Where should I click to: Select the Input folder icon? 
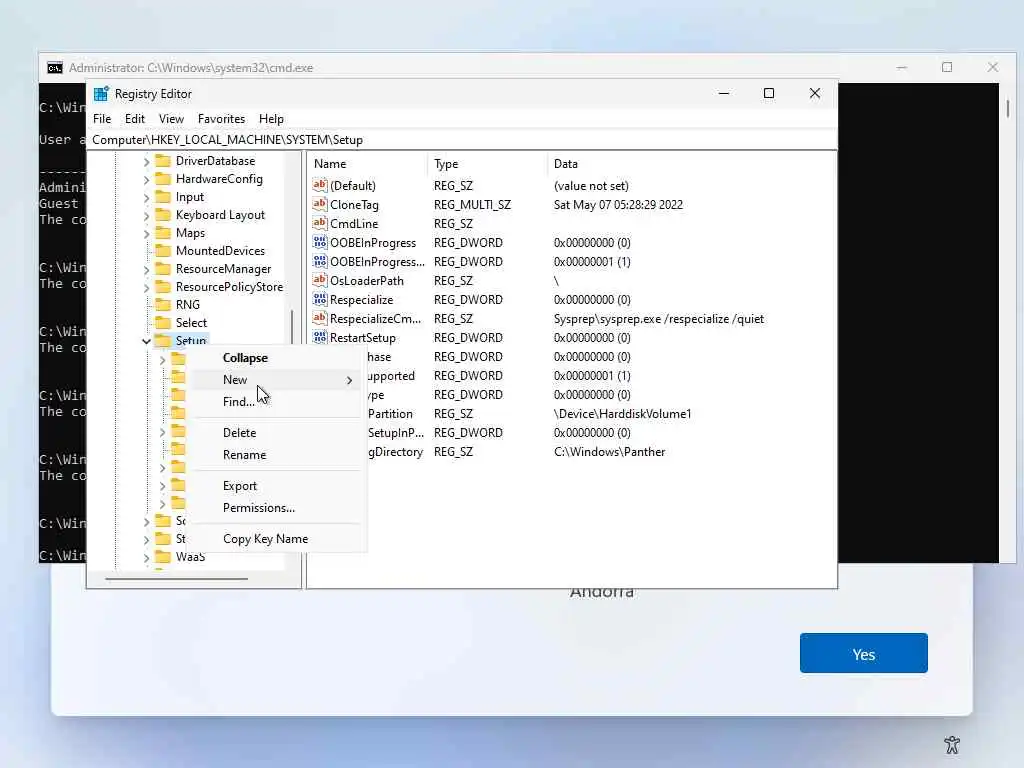(163, 197)
